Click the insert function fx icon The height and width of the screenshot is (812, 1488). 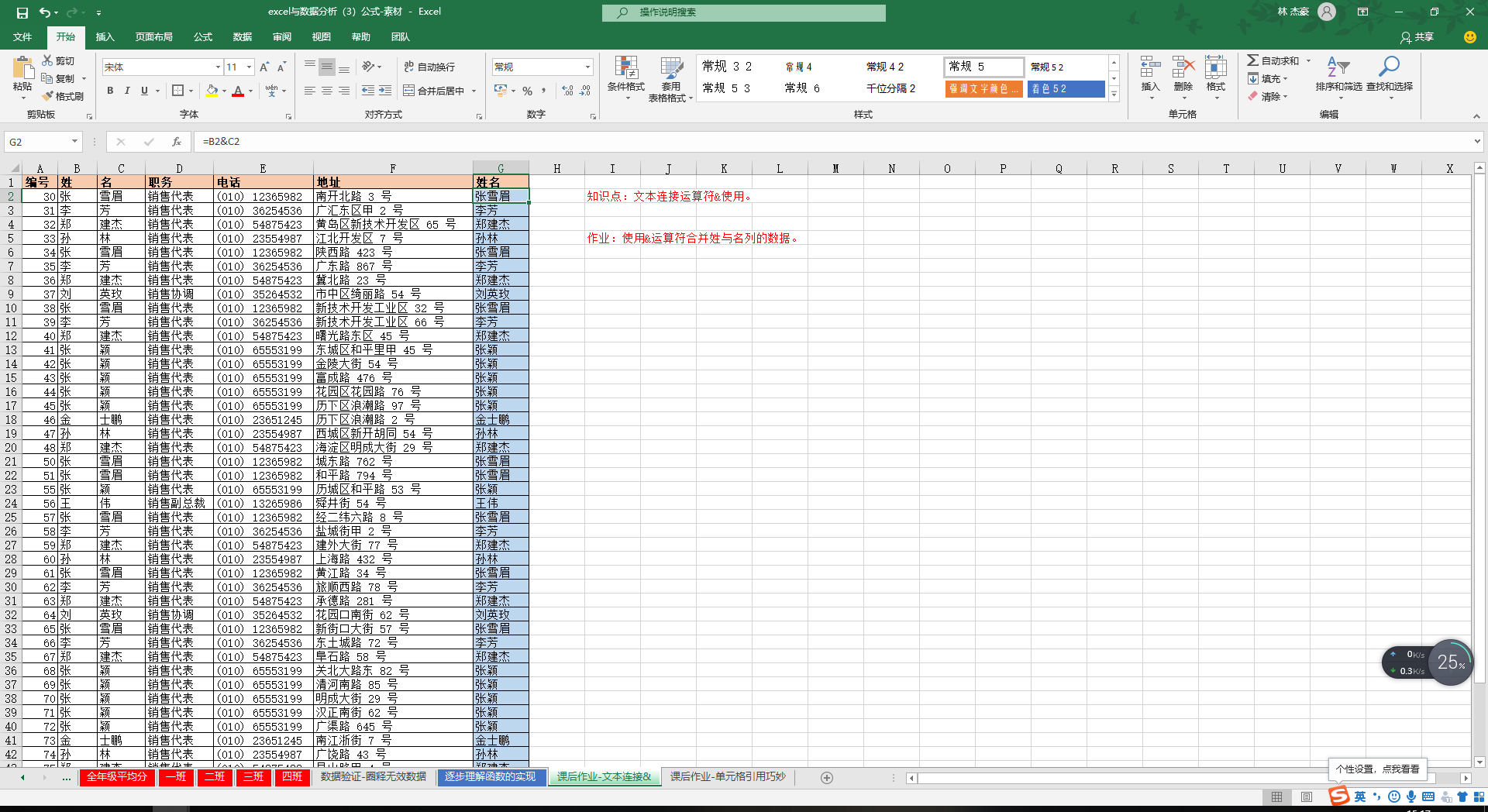coord(177,142)
